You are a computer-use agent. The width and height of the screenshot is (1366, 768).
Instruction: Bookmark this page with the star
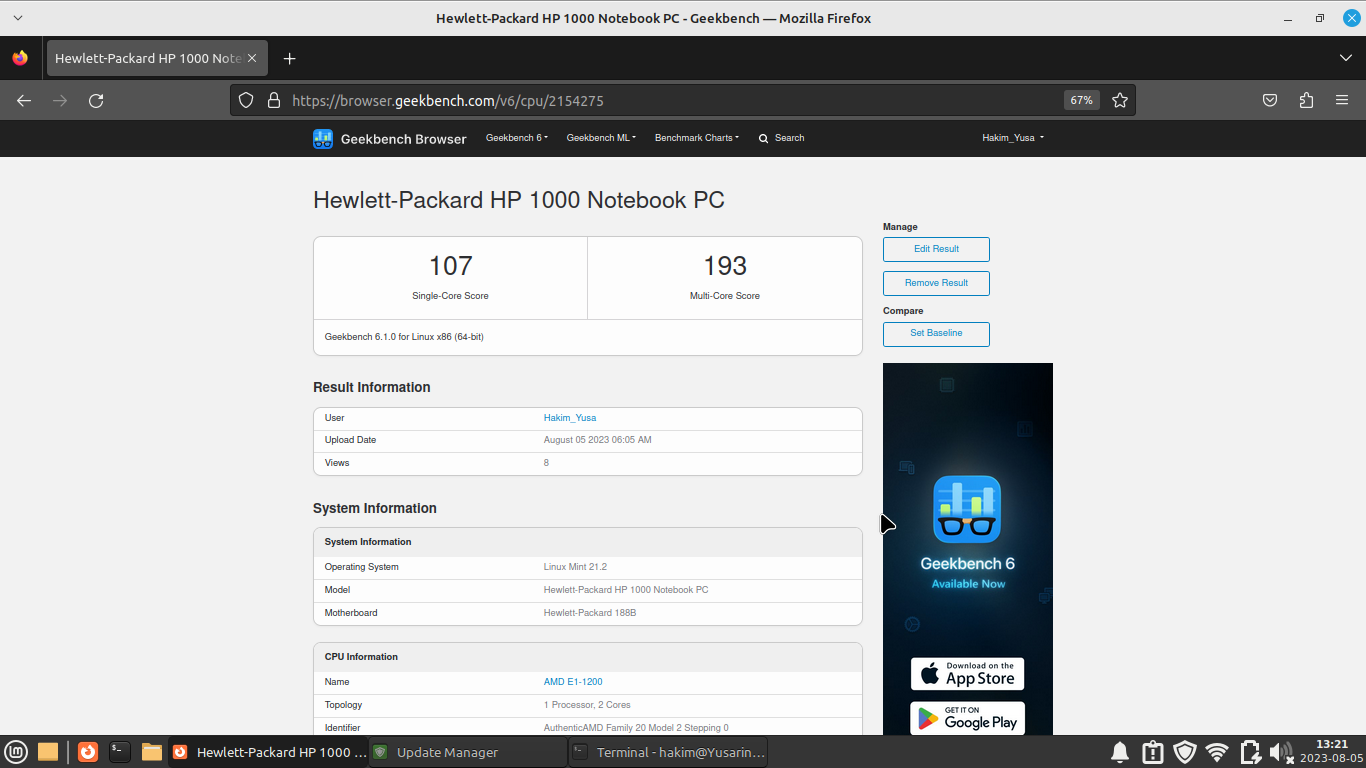[1120, 100]
